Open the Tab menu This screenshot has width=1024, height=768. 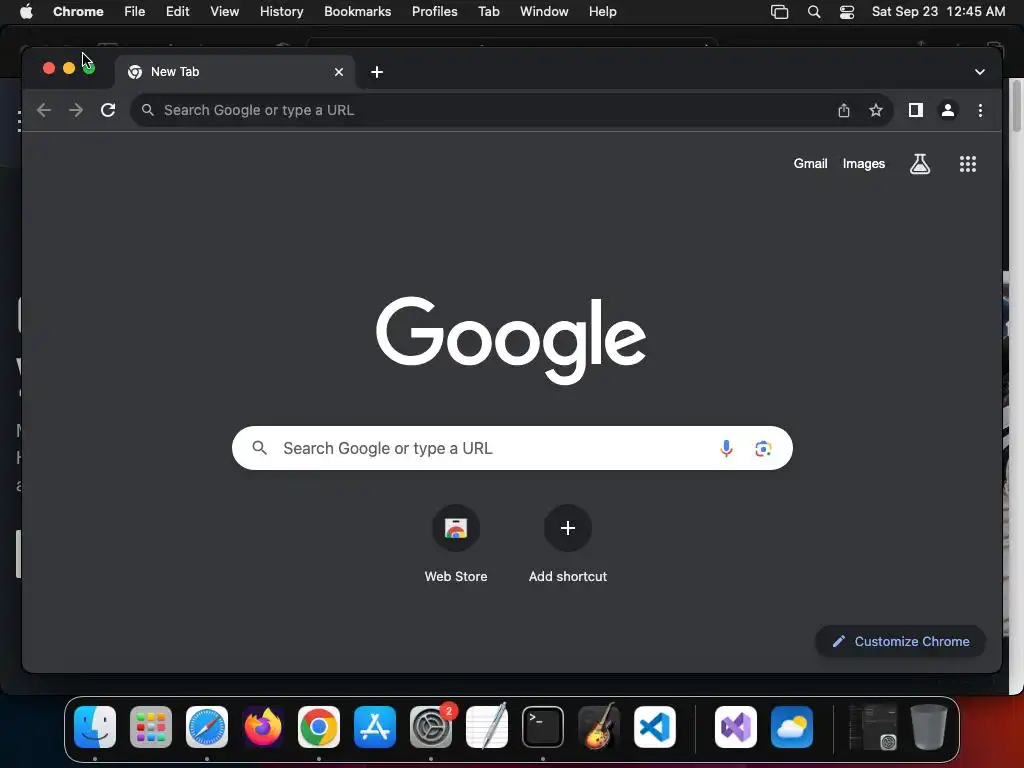click(488, 12)
